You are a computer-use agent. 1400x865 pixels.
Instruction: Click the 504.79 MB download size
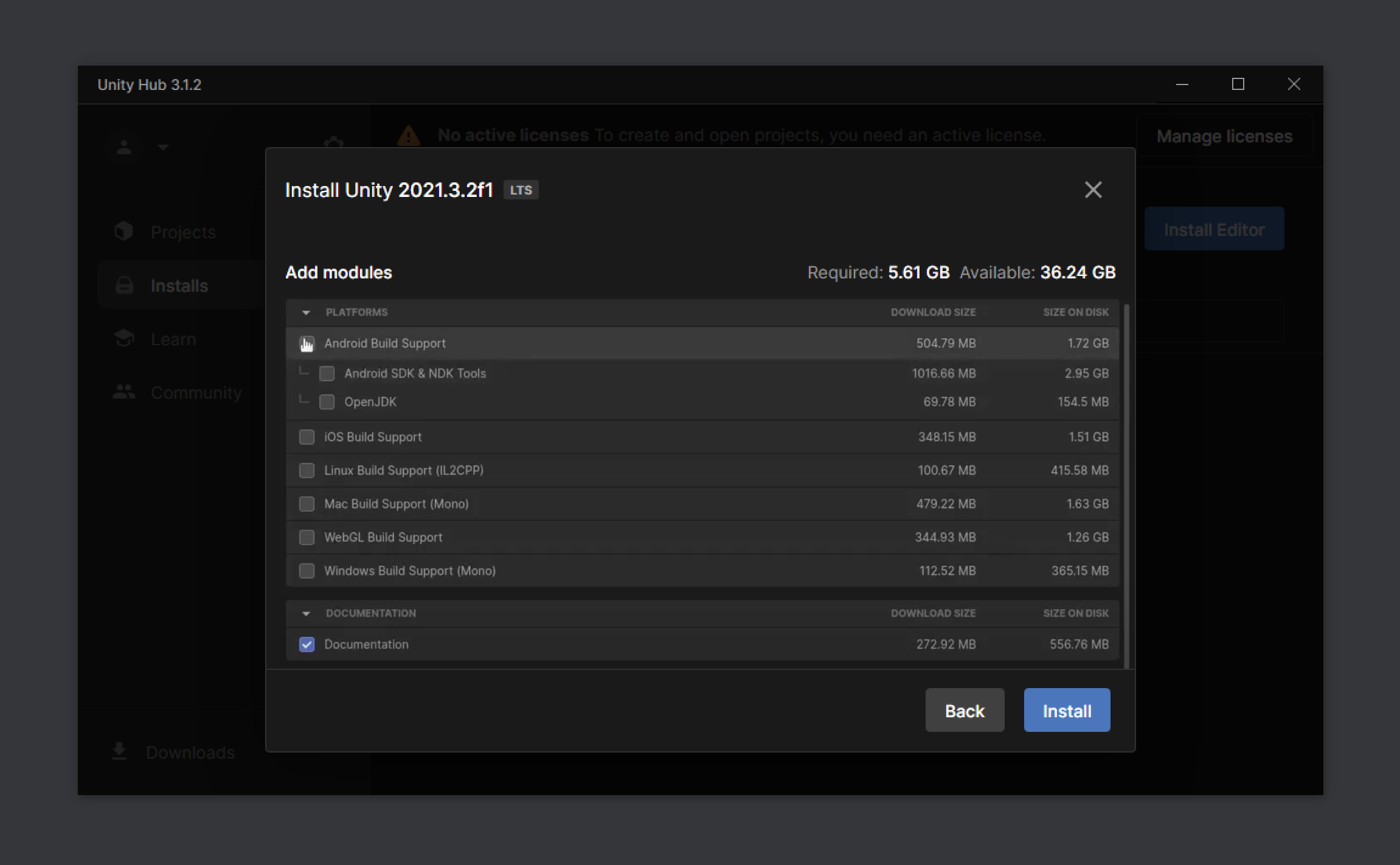tap(946, 343)
